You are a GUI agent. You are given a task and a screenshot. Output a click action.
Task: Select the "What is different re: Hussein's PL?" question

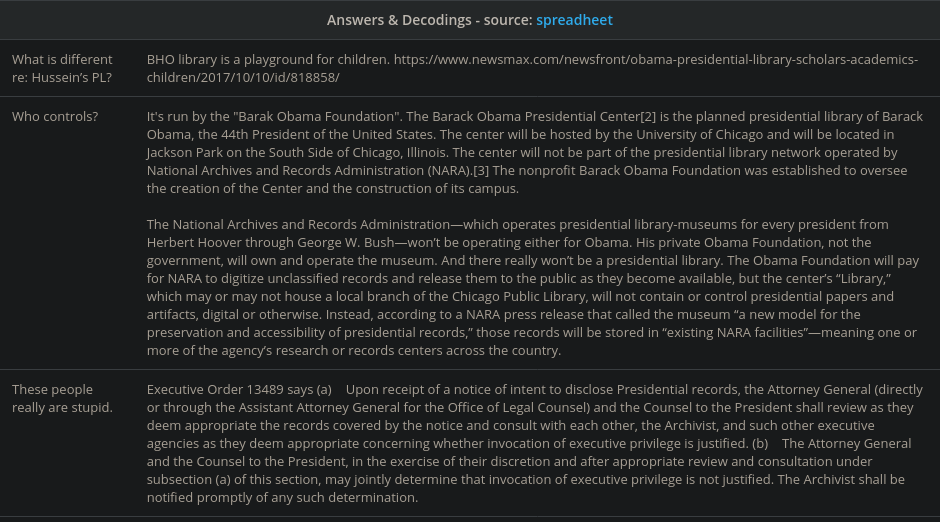point(62,68)
